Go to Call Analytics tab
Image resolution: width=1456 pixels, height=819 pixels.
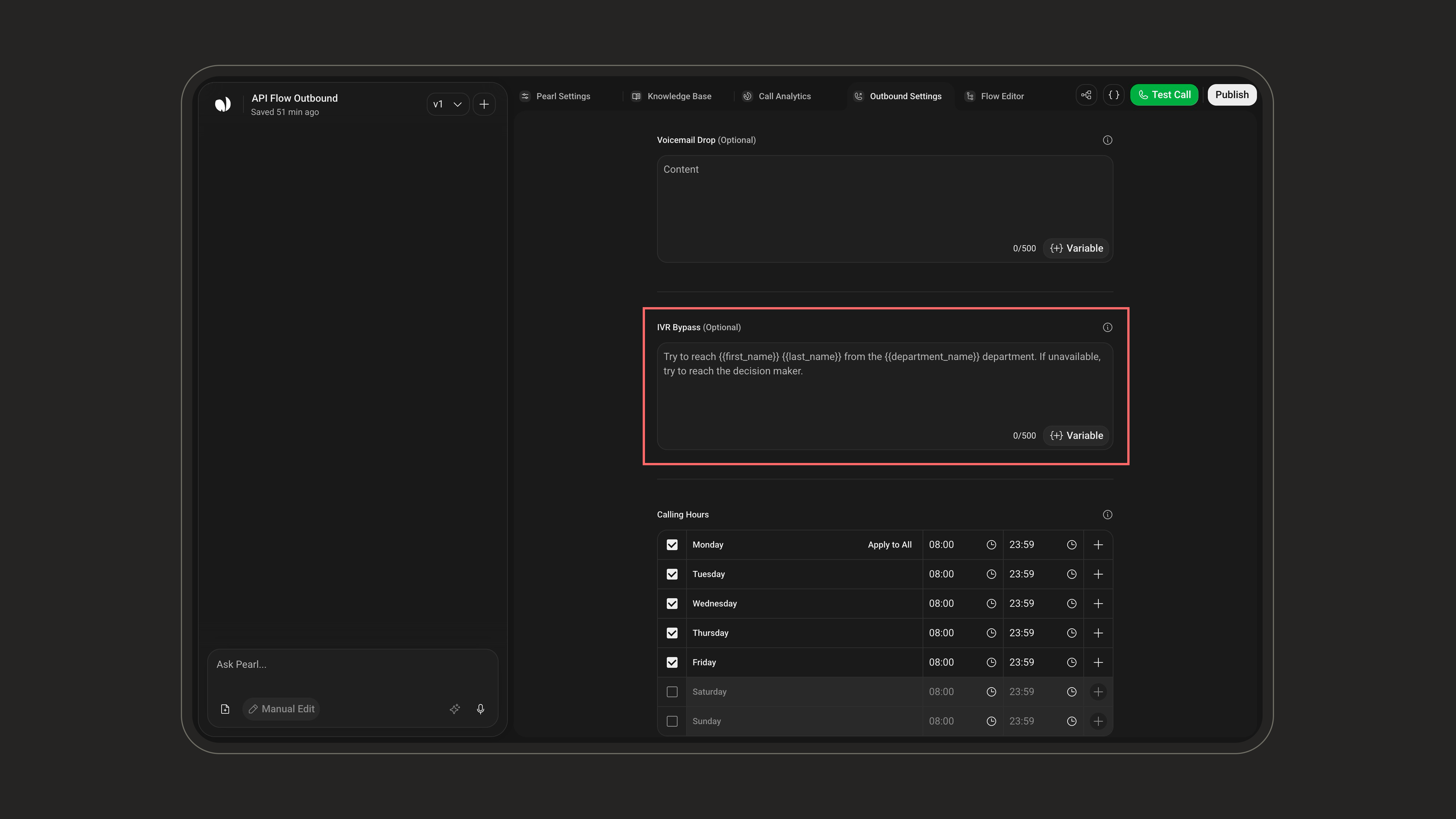point(777,96)
